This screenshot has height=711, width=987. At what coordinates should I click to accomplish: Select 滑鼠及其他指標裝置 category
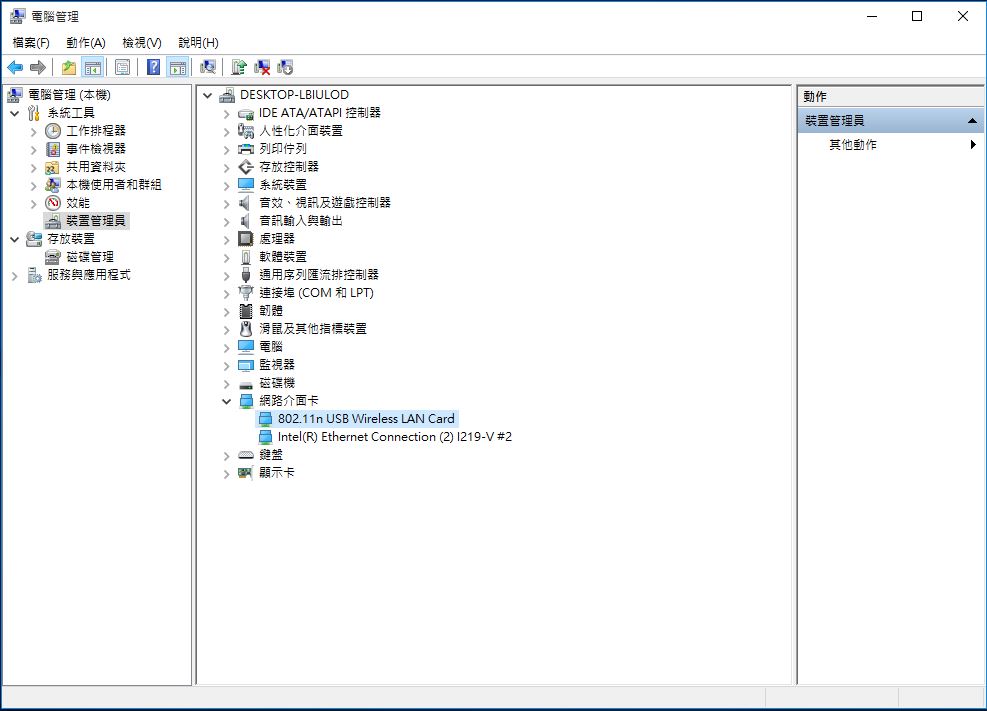[x=313, y=328]
